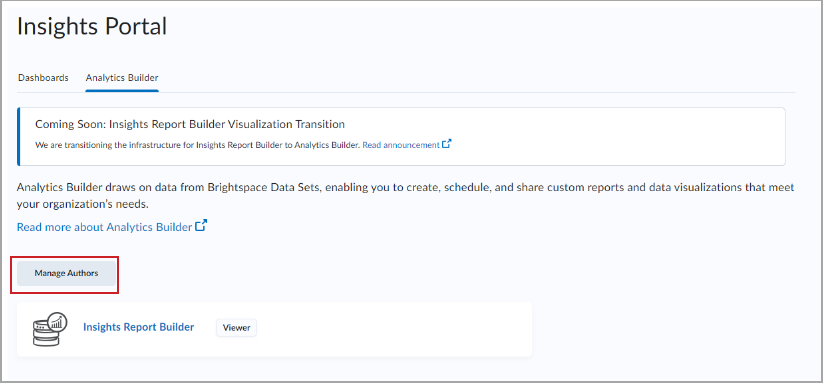Open the Read announcement link
The image size is (825, 383).
pyautogui.click(x=401, y=145)
